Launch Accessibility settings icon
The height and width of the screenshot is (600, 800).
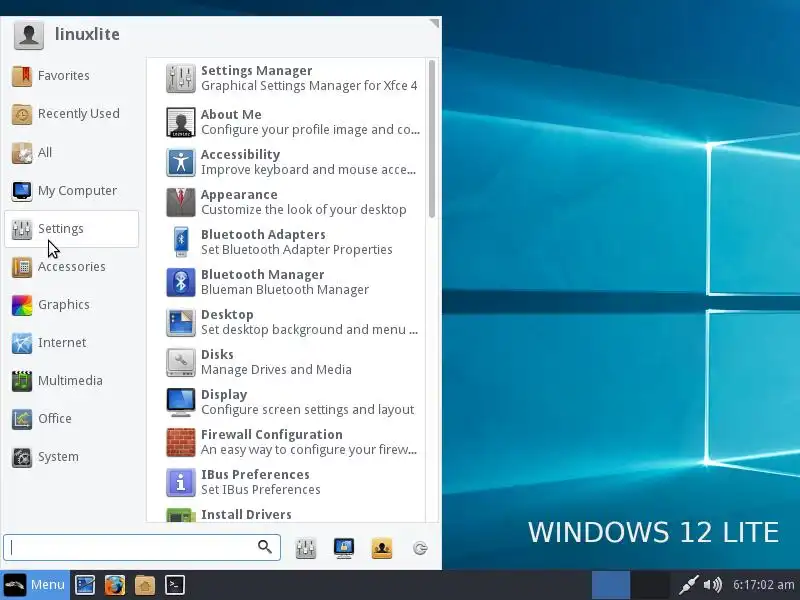pos(181,162)
